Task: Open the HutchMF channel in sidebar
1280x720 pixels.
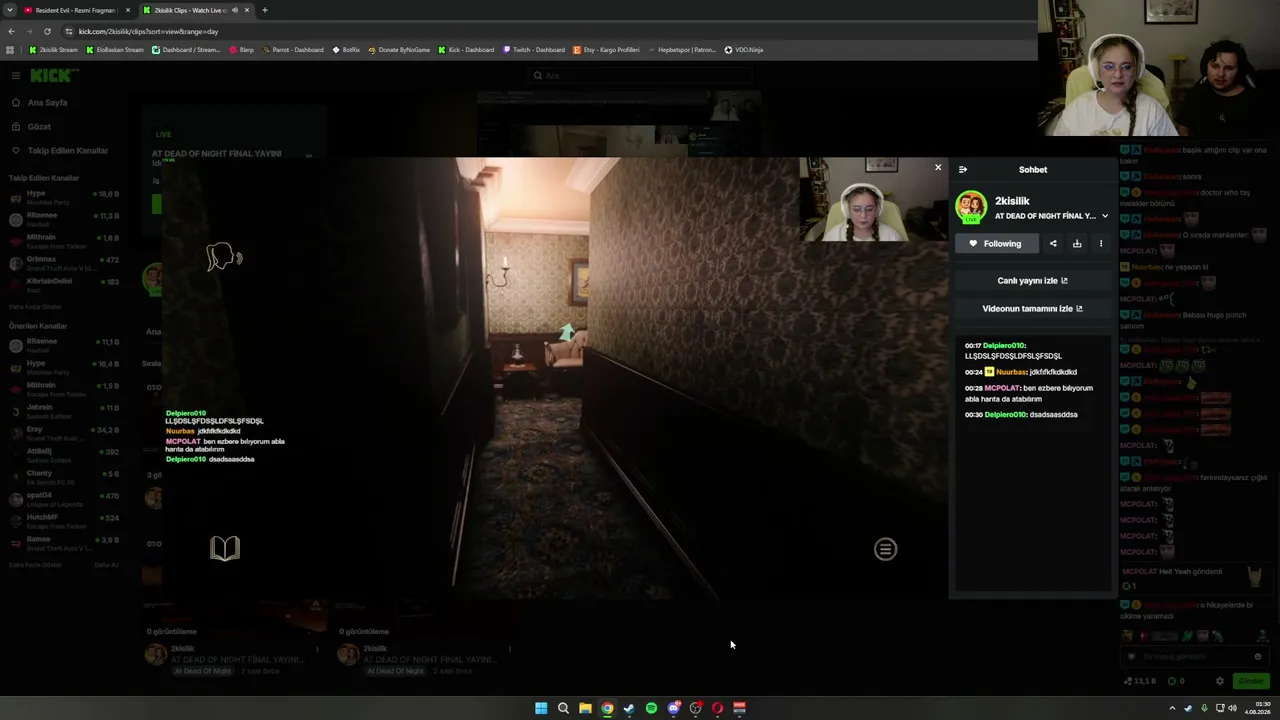Action: (x=64, y=522)
